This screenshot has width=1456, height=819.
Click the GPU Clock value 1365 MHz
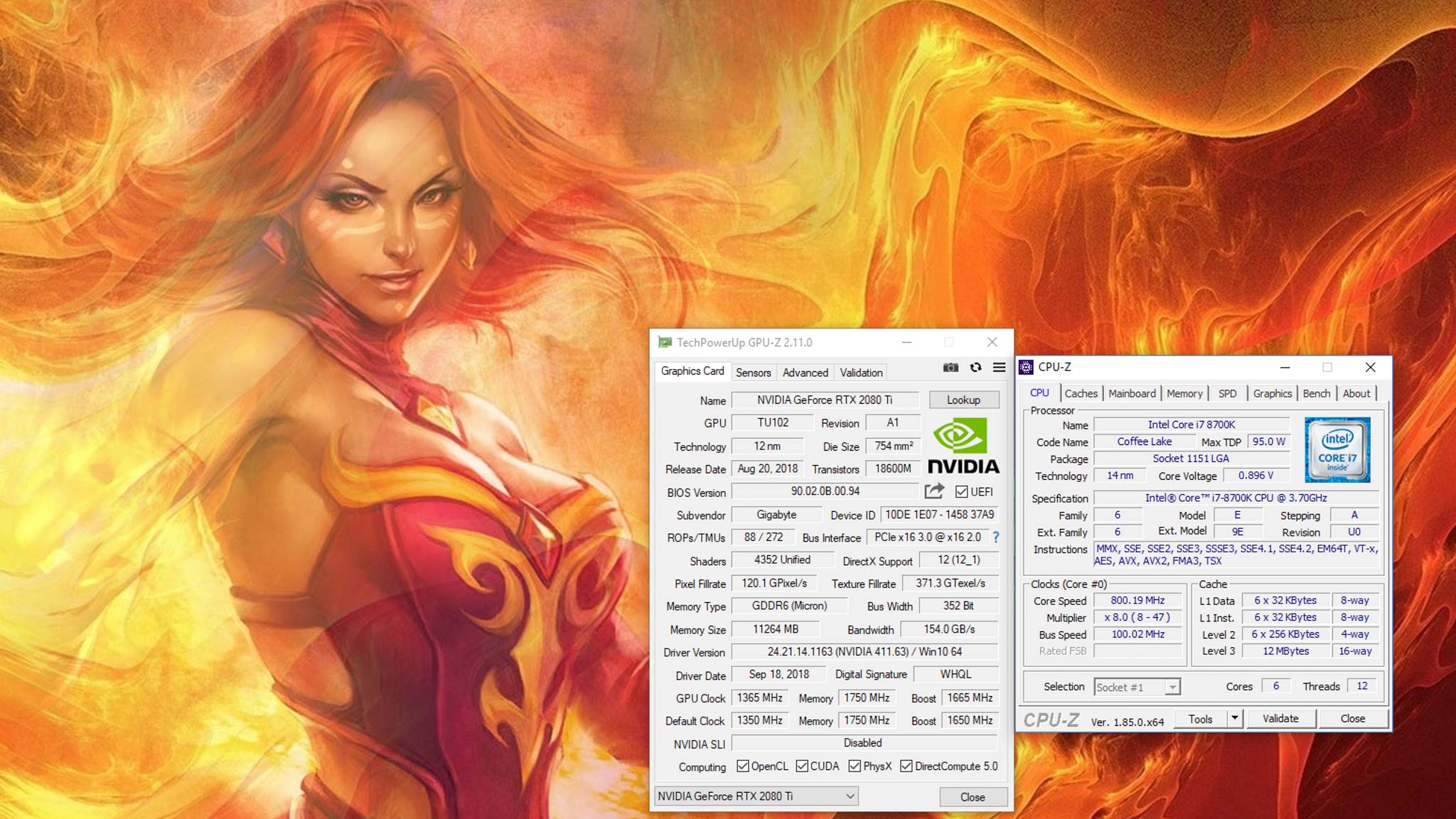pyautogui.click(x=759, y=697)
